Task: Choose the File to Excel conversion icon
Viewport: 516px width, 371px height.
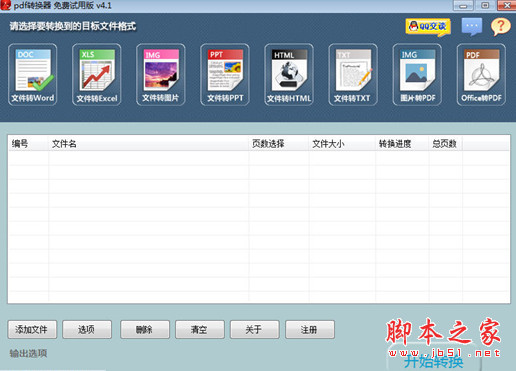Action: click(97, 75)
